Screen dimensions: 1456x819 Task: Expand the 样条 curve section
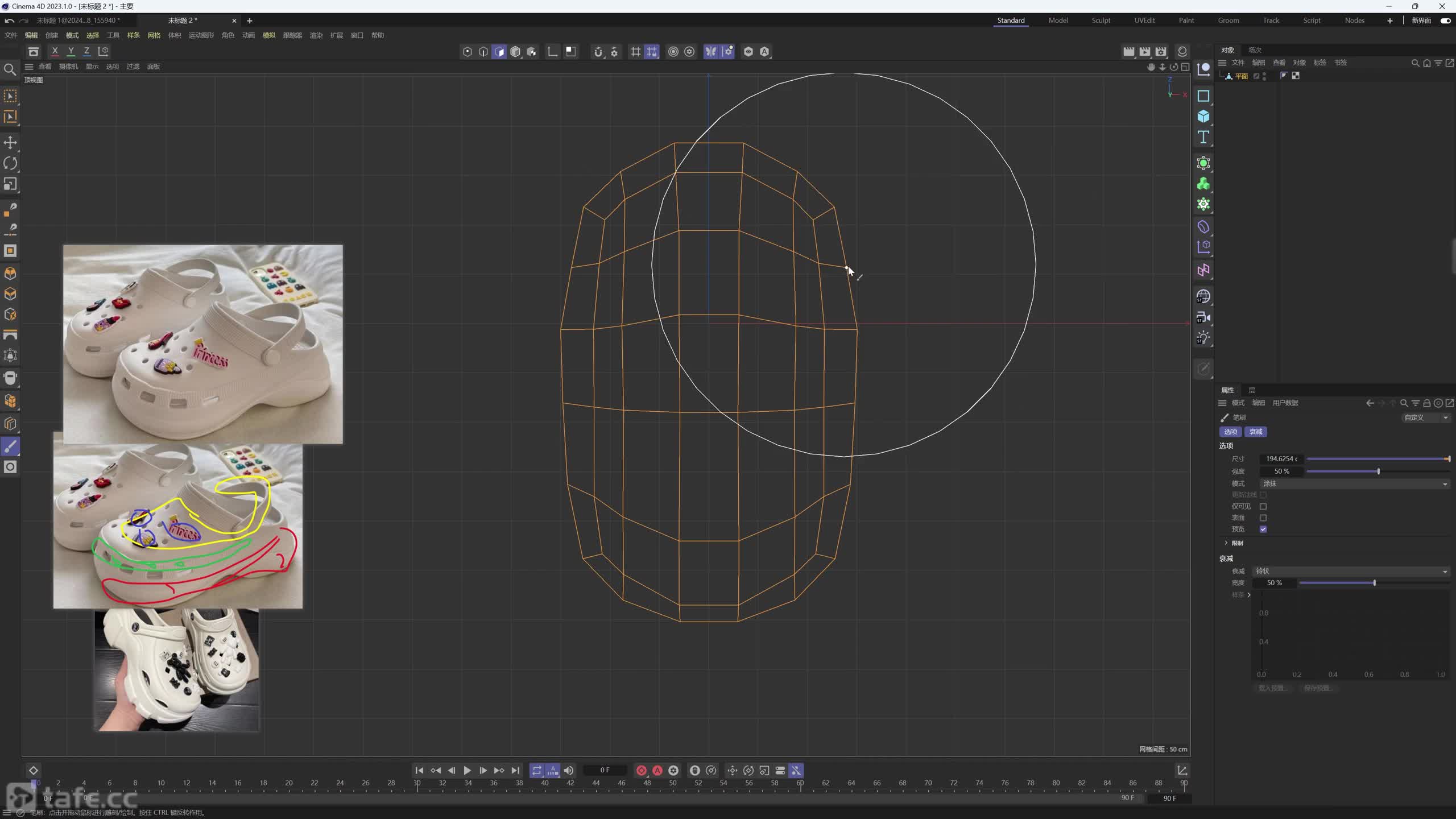1249,595
